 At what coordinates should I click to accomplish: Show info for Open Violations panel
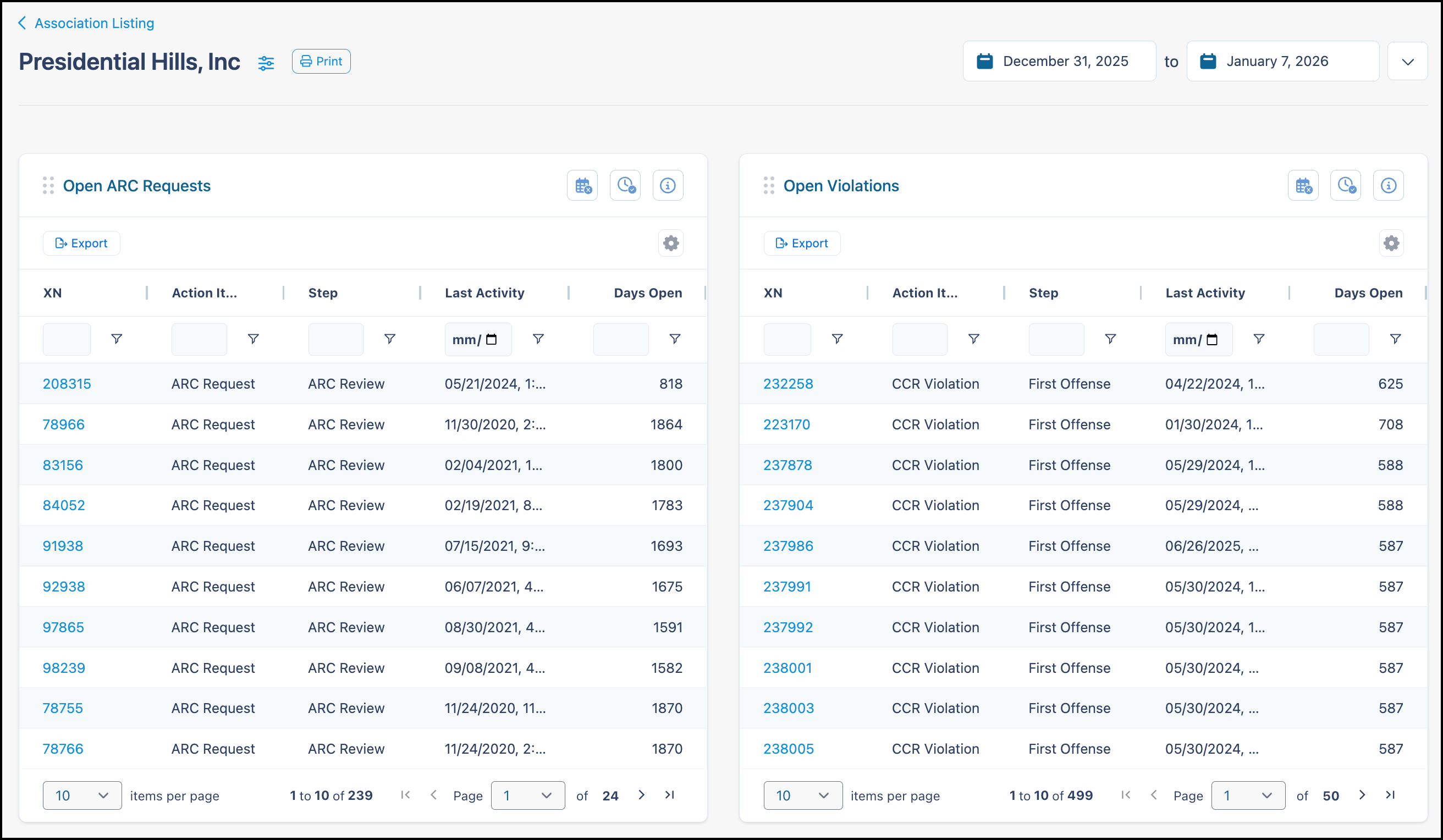[1388, 185]
